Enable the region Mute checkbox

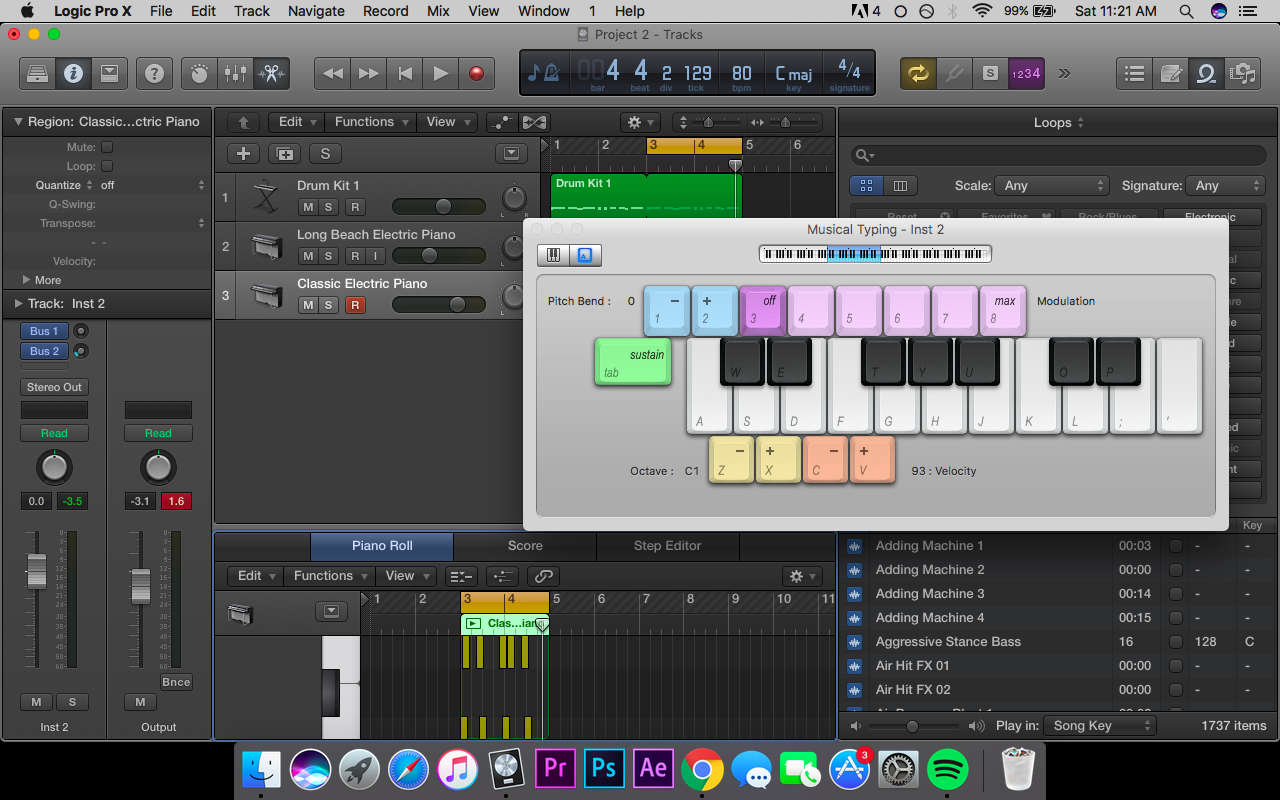(x=107, y=147)
